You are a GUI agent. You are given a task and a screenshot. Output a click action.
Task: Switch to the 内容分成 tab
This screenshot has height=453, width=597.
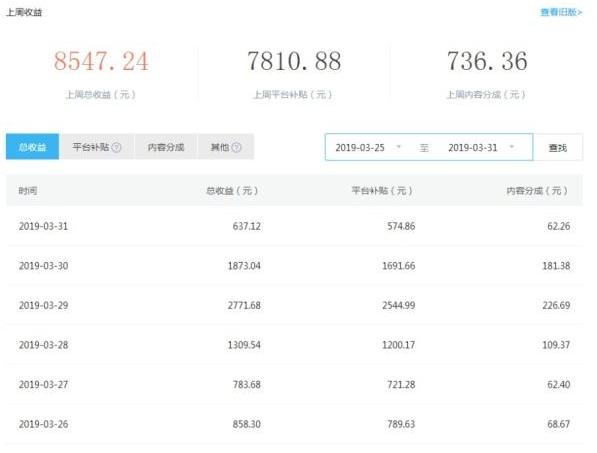click(x=166, y=147)
